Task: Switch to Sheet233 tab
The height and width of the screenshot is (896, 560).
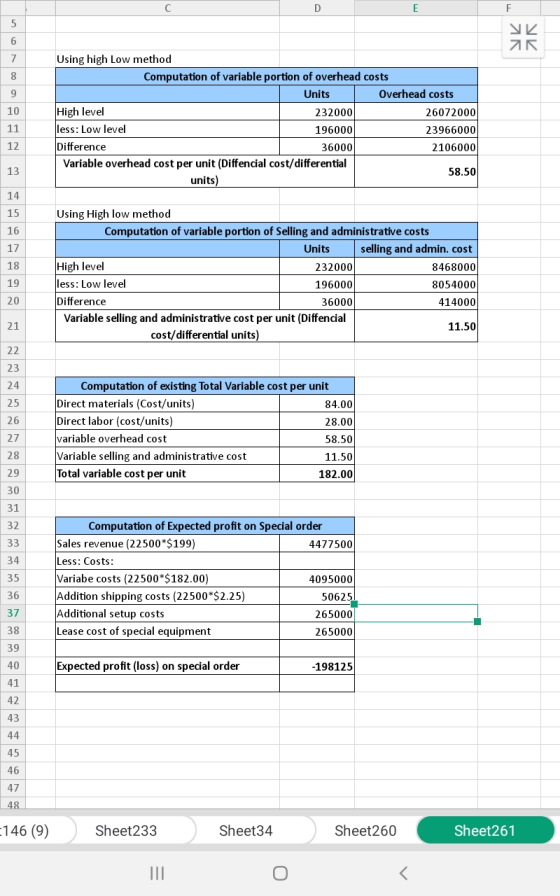Action: click(126, 831)
